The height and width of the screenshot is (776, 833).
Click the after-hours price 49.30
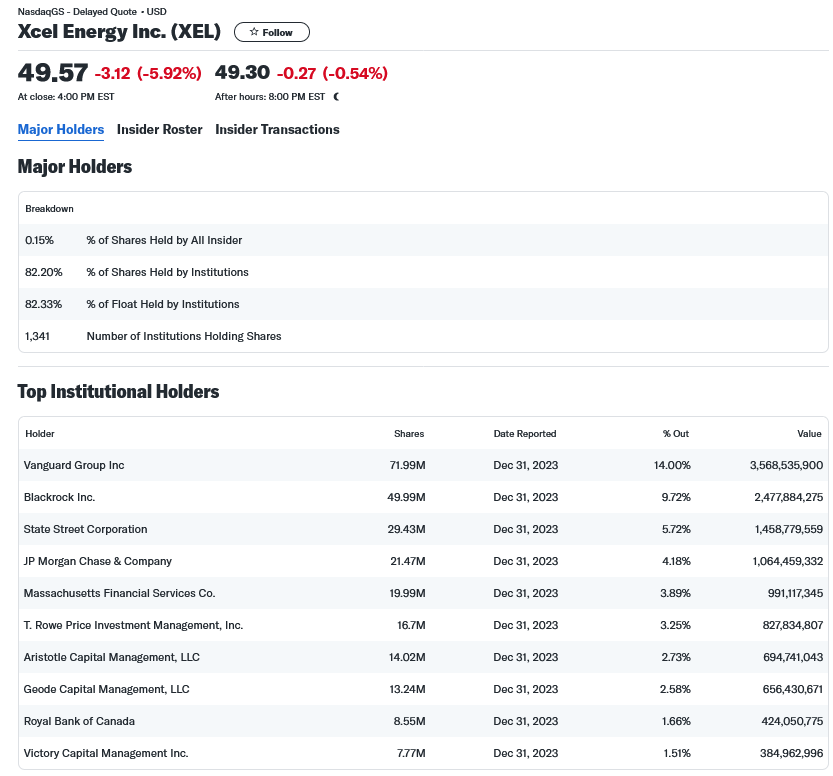point(242,72)
